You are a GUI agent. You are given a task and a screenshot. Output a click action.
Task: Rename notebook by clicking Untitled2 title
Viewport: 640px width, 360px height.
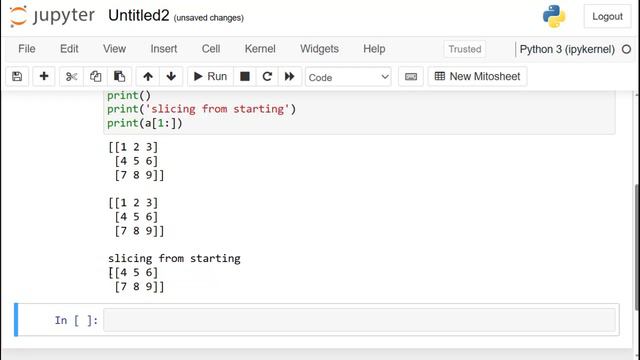pyautogui.click(x=138, y=16)
